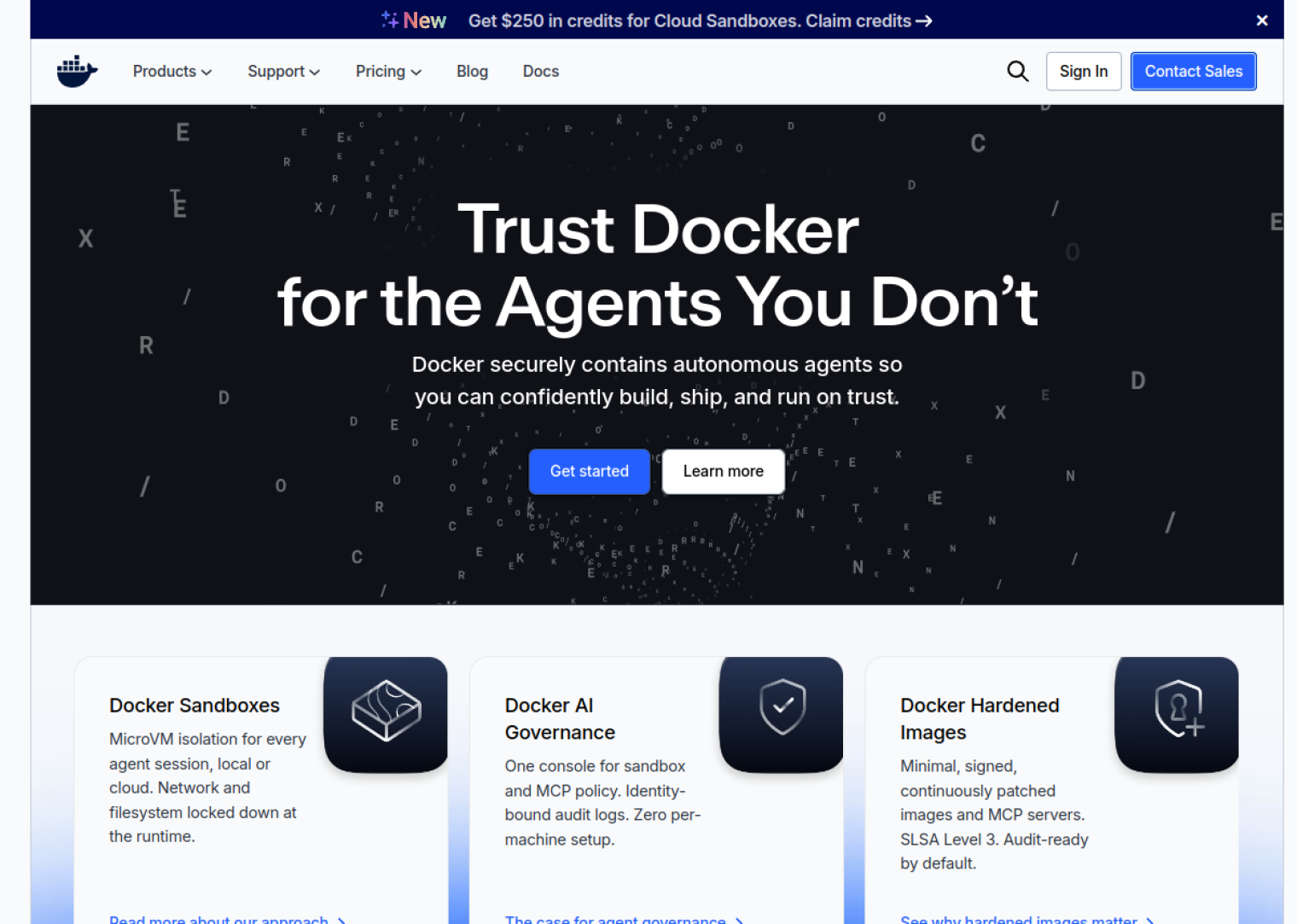Open 'The case for agent governance' link
1297x924 pixels.
624,920
